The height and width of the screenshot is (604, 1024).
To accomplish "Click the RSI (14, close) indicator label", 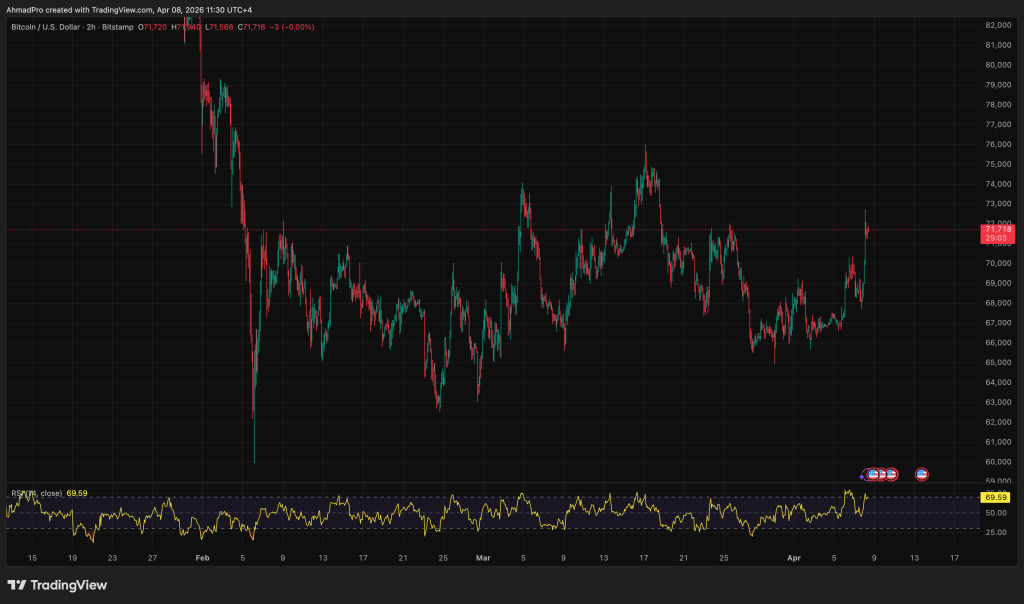I will 37,493.
